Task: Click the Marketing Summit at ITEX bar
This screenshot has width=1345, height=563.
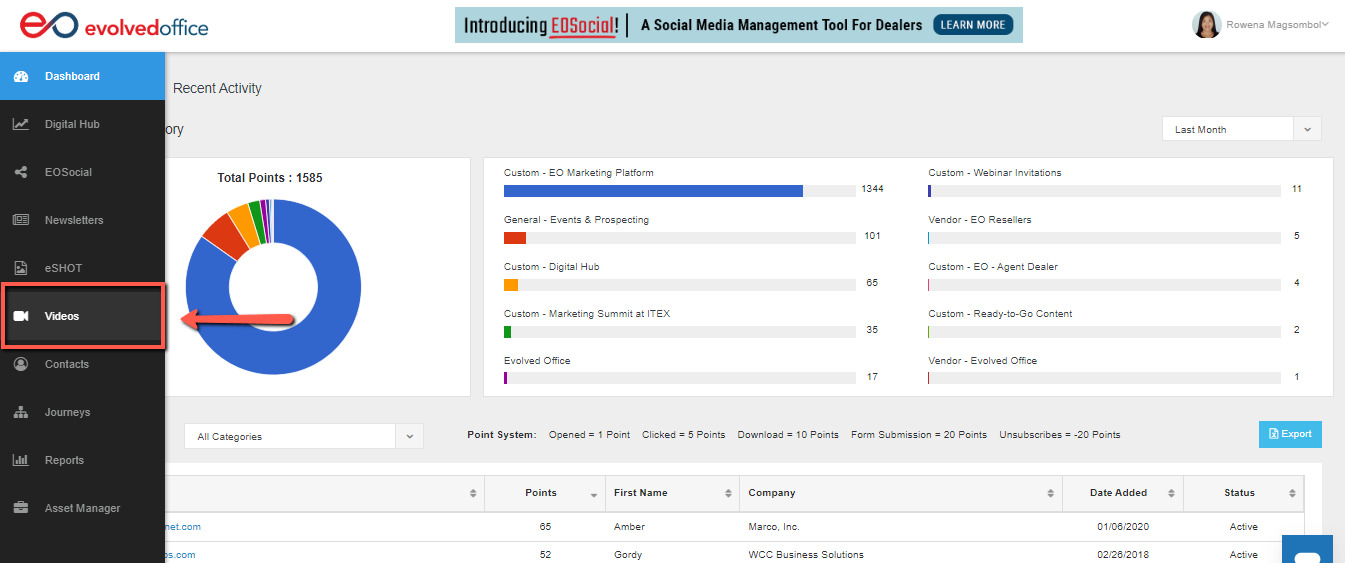Action: point(508,331)
